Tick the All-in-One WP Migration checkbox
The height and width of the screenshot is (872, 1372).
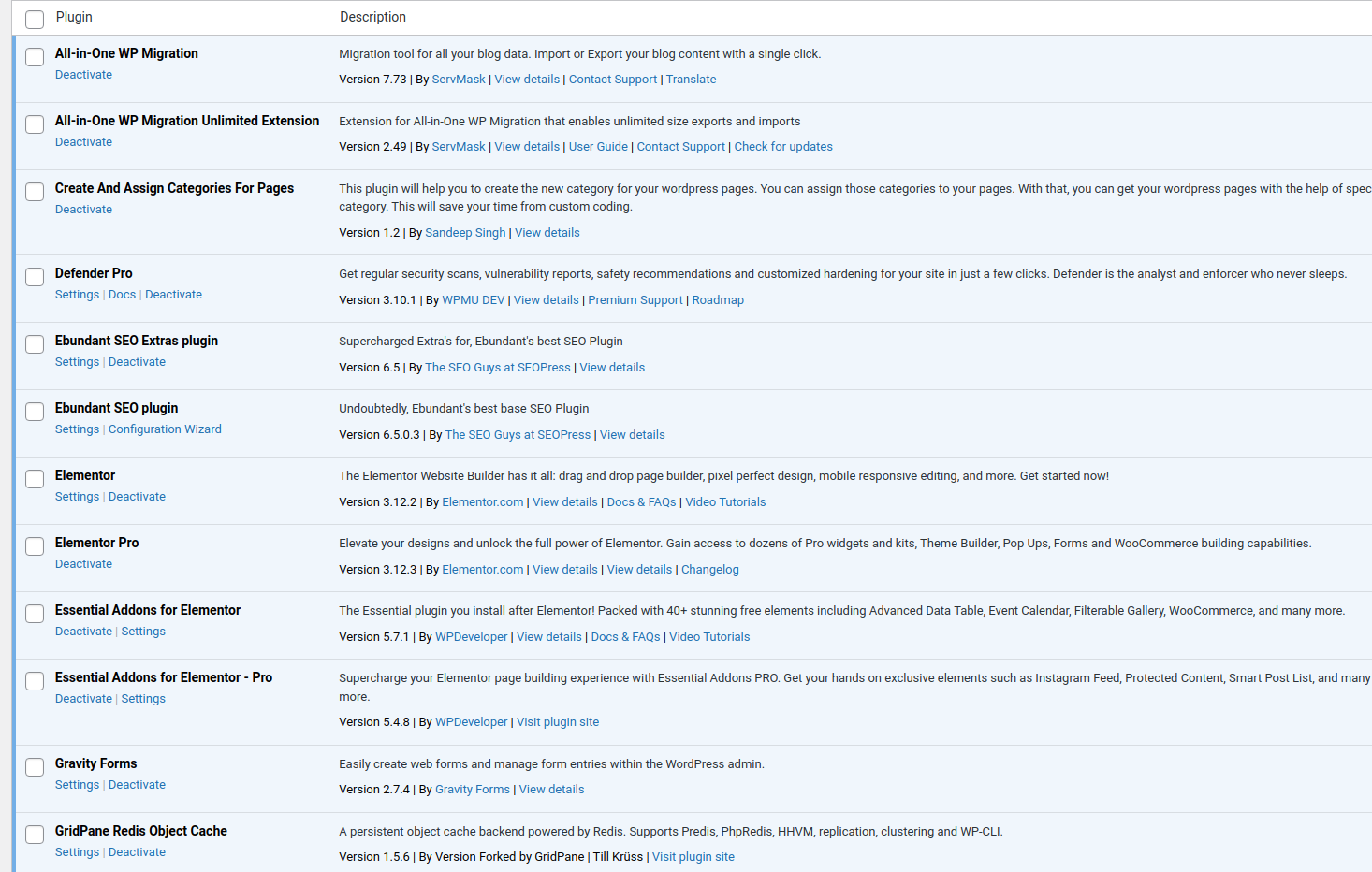point(35,57)
